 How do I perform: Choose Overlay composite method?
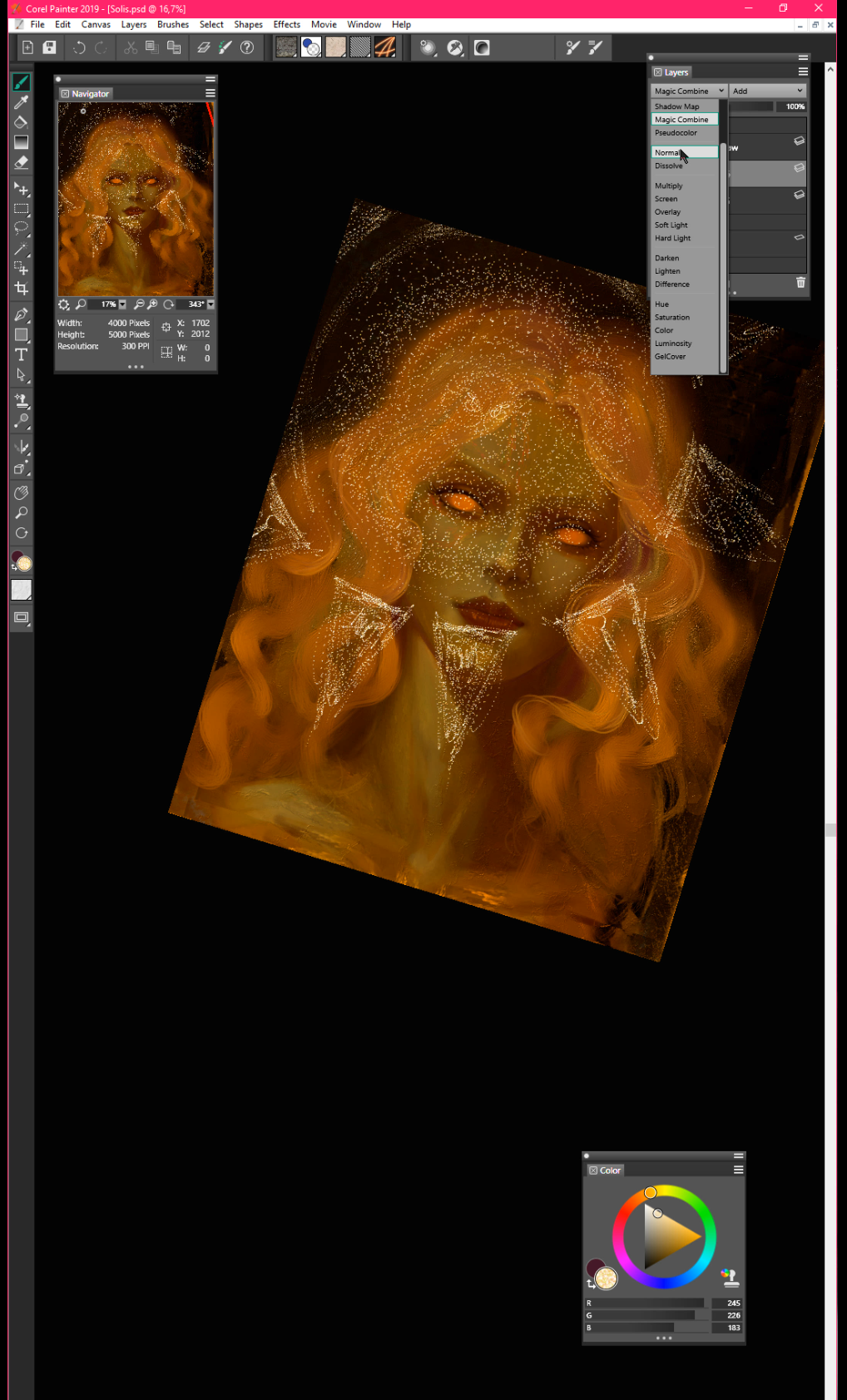point(684,212)
